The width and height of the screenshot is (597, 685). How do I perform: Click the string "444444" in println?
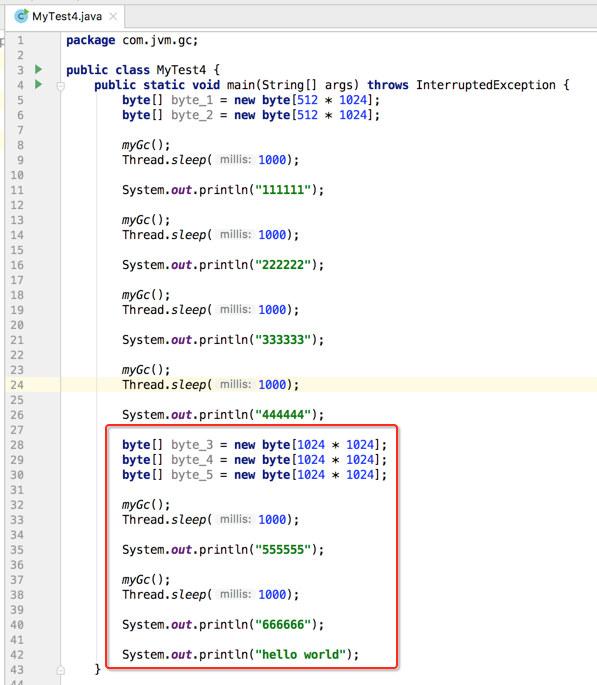pos(283,415)
